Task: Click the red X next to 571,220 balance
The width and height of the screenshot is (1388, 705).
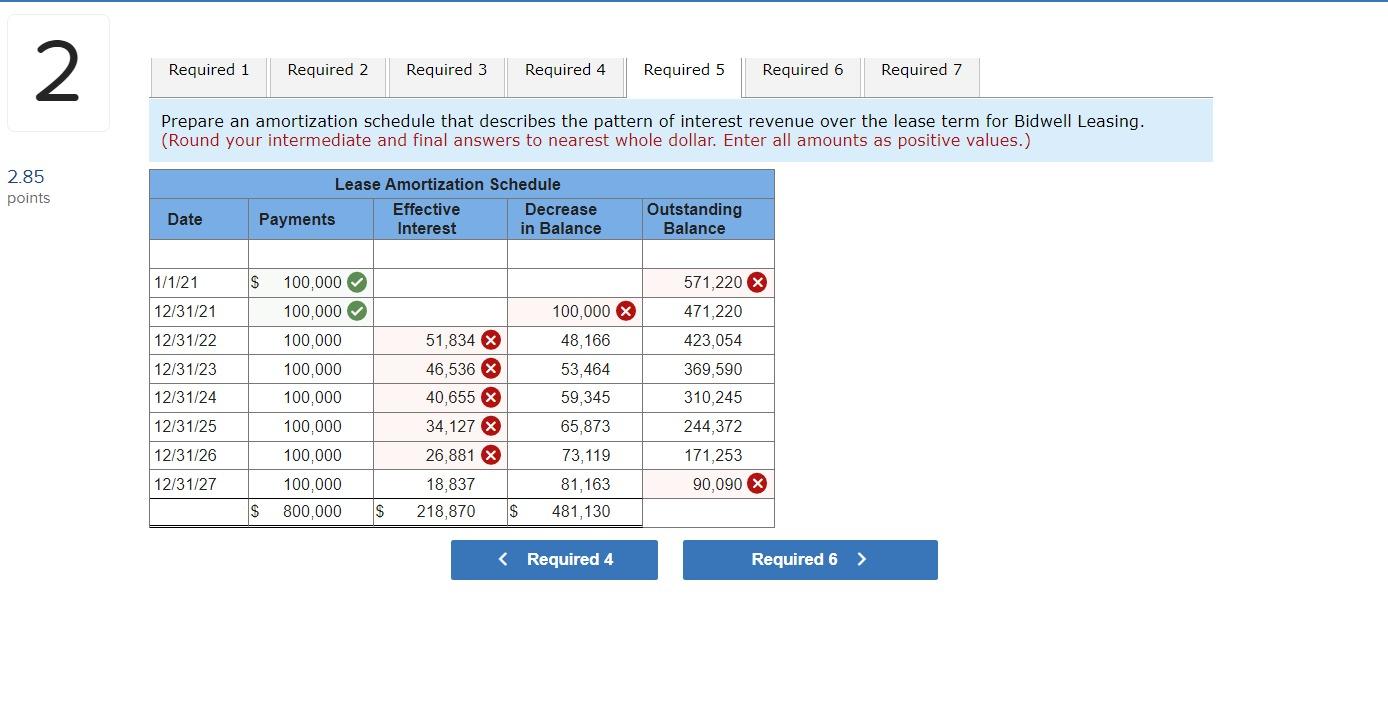Action: tap(757, 282)
